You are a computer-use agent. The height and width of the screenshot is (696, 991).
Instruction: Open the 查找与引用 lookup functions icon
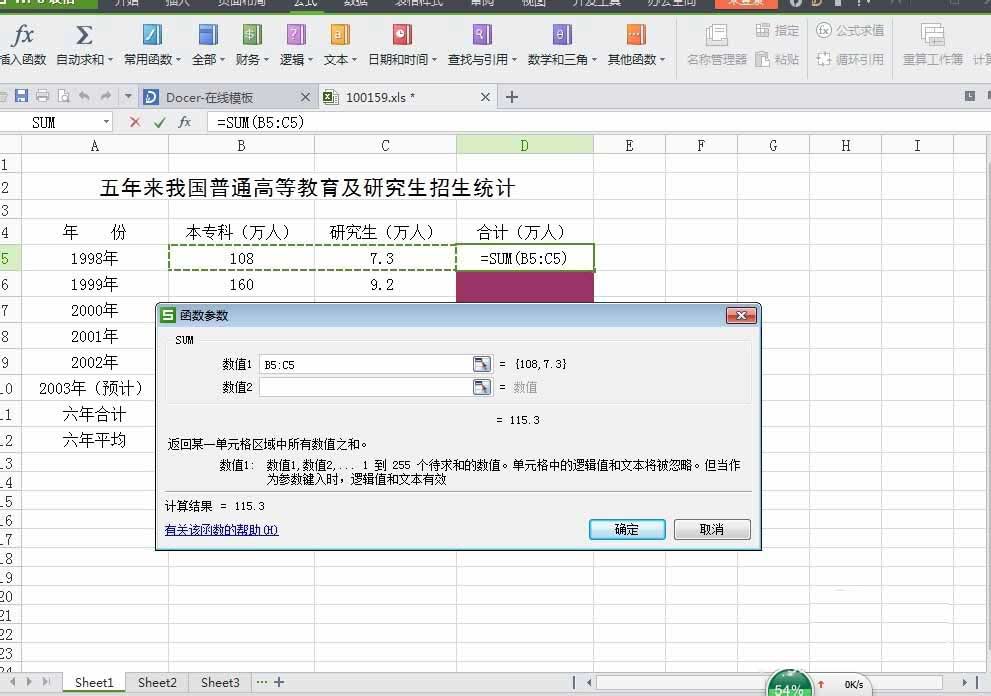(x=482, y=35)
